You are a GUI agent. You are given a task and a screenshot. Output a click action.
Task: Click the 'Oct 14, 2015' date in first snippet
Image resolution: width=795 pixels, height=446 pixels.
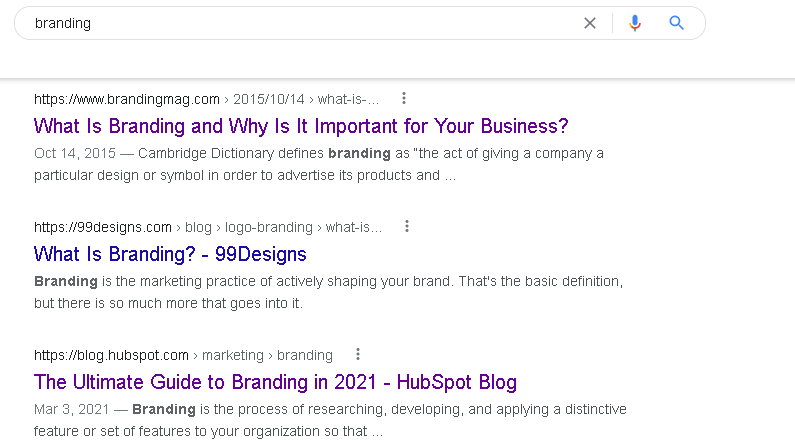[75, 153]
